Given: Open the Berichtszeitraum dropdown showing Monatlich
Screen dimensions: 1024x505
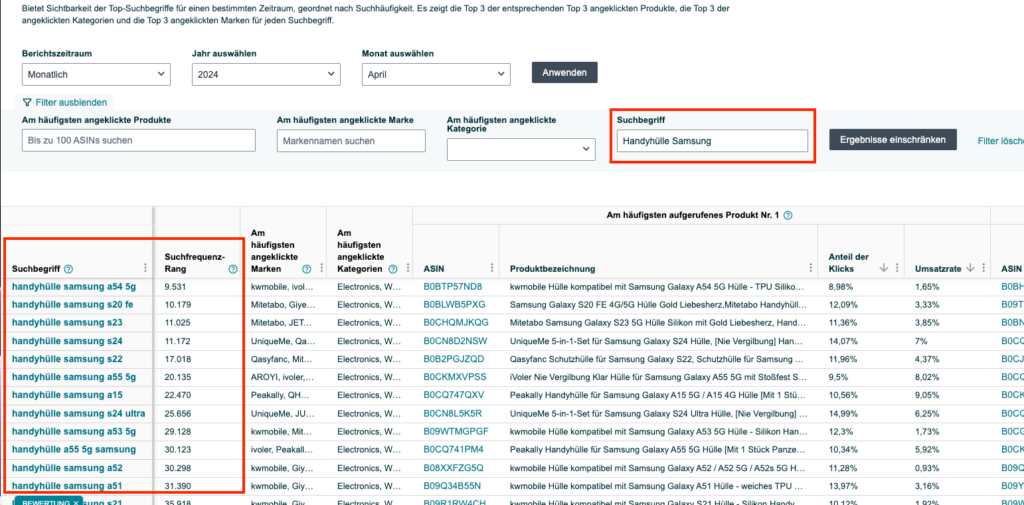Looking at the screenshot, I should tap(96, 74).
